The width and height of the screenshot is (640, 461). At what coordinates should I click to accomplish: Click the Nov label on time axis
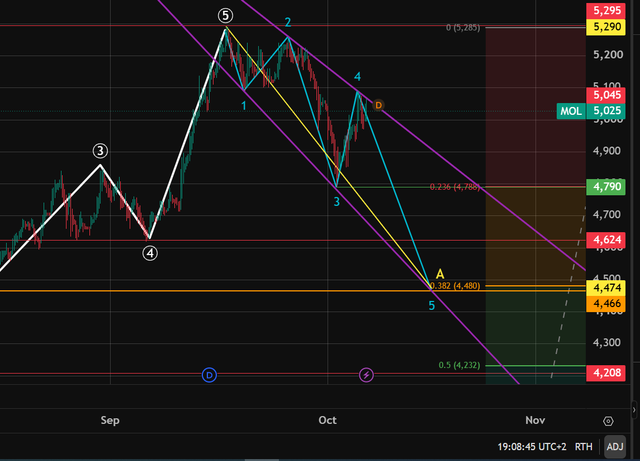pyautogui.click(x=535, y=420)
